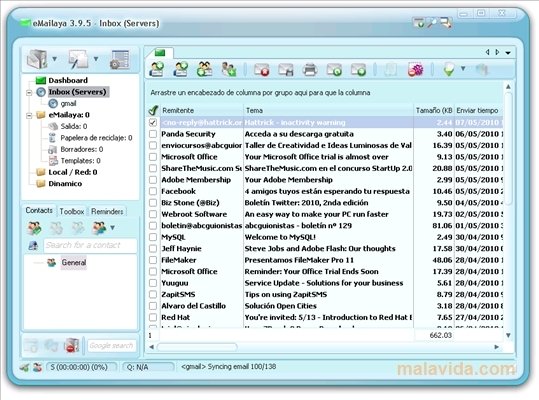Check the Red Hat email checkbox
This screenshot has height=400, width=539.
(x=153, y=317)
